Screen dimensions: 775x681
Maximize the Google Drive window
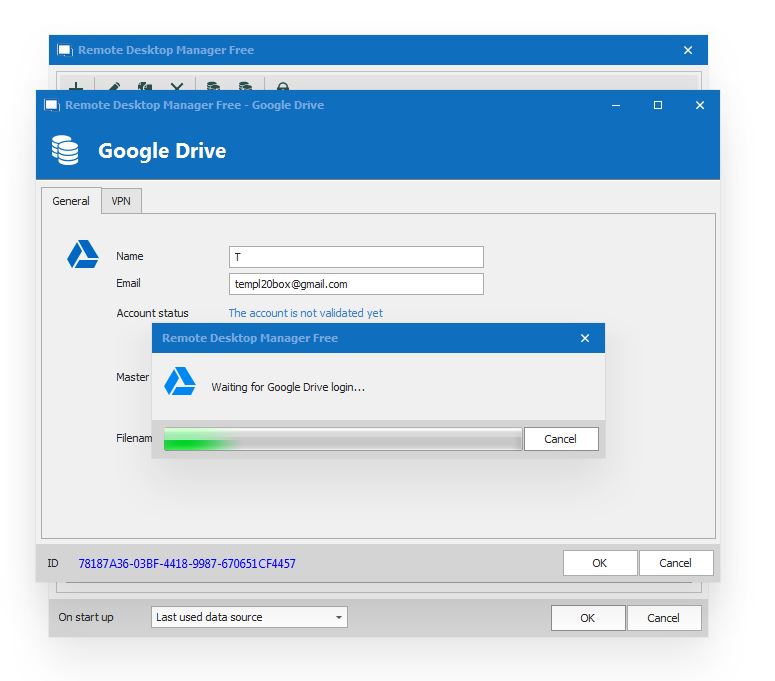point(658,105)
